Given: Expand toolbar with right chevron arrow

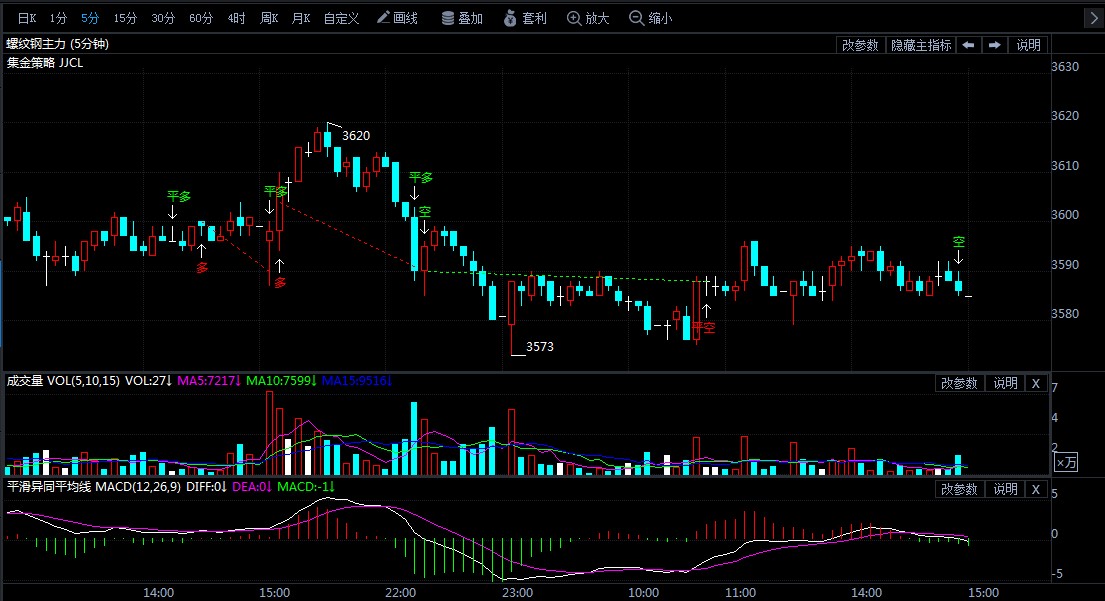Looking at the screenshot, I should 1093,18.
